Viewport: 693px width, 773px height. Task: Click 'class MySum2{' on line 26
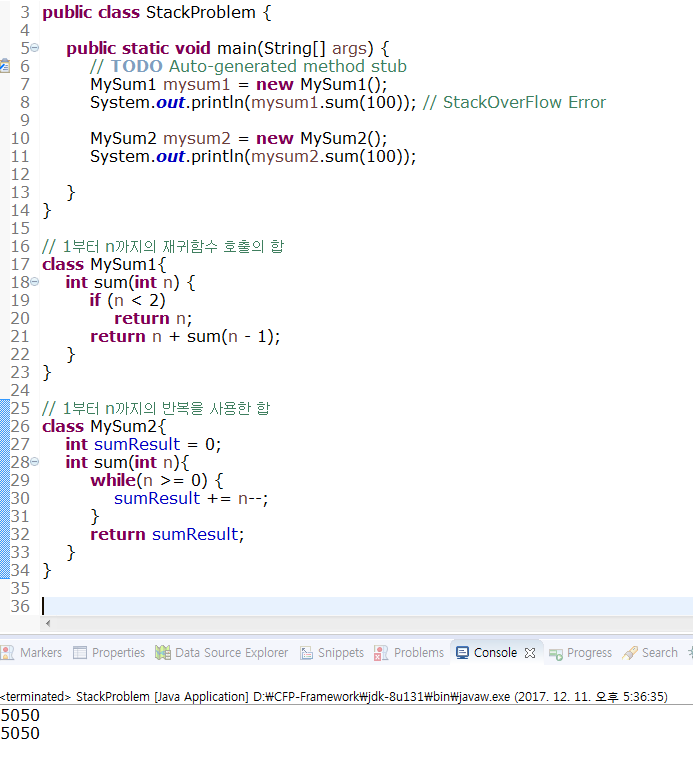click(104, 426)
